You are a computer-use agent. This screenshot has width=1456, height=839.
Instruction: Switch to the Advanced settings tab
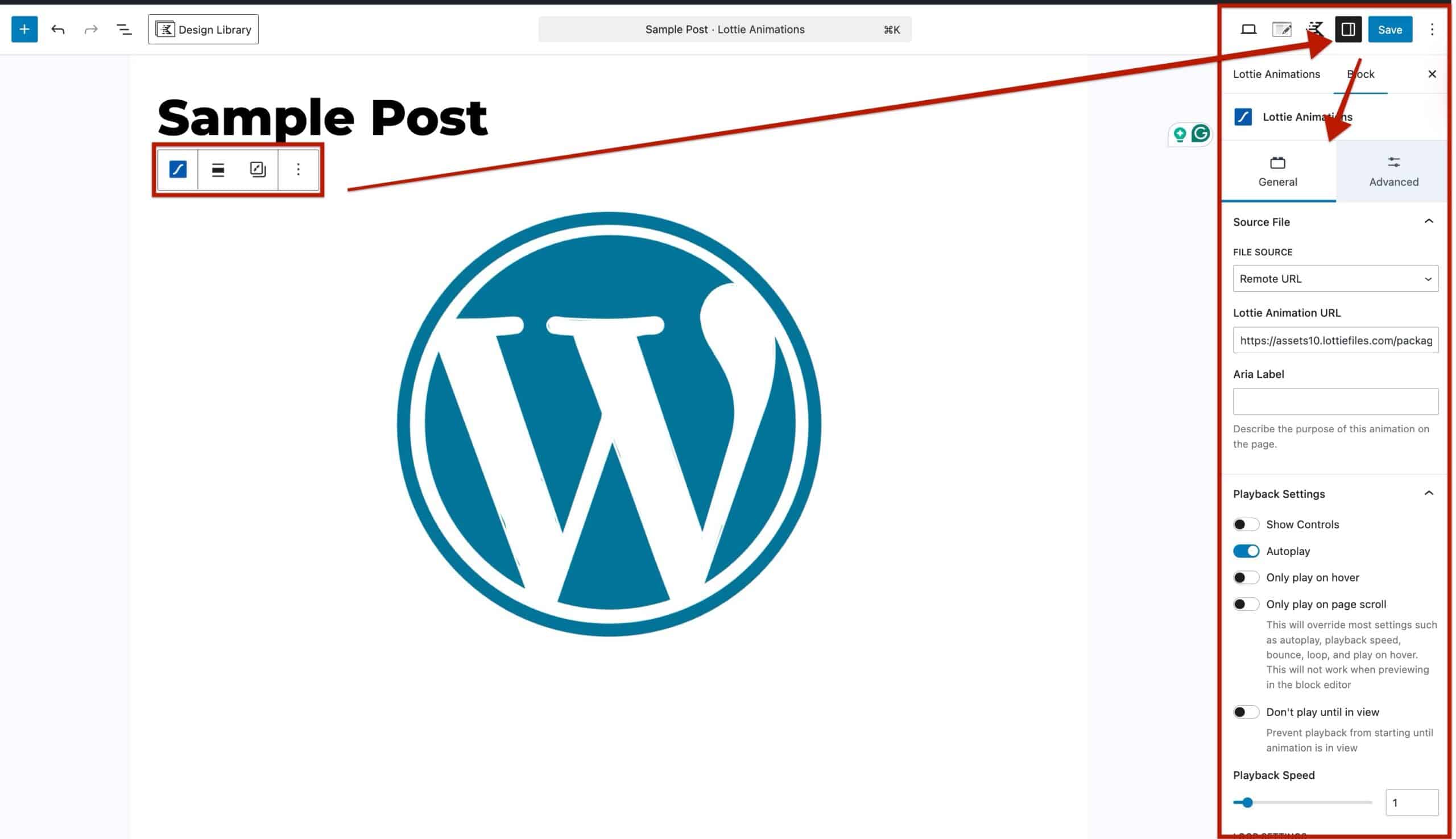click(1393, 171)
